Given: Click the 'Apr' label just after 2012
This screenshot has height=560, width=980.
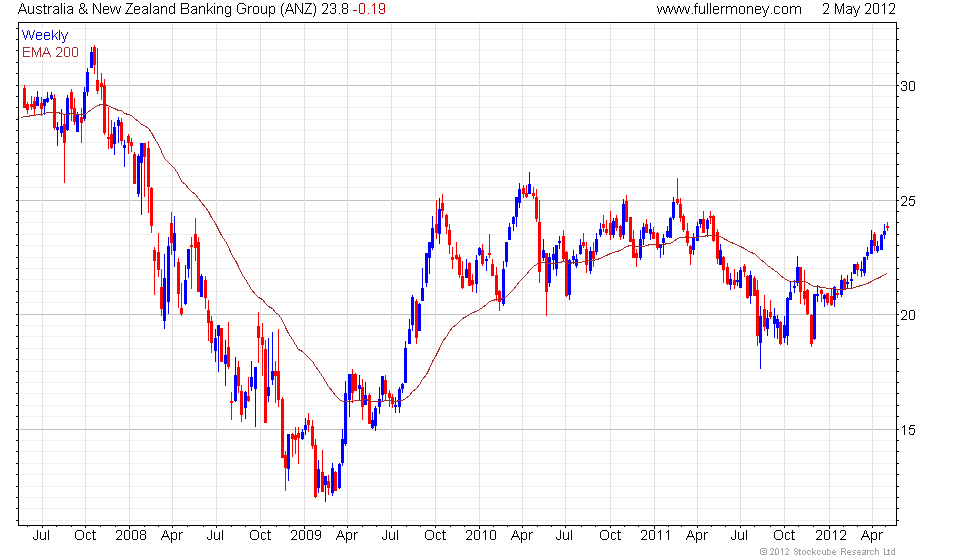Looking at the screenshot, I should (x=872, y=536).
